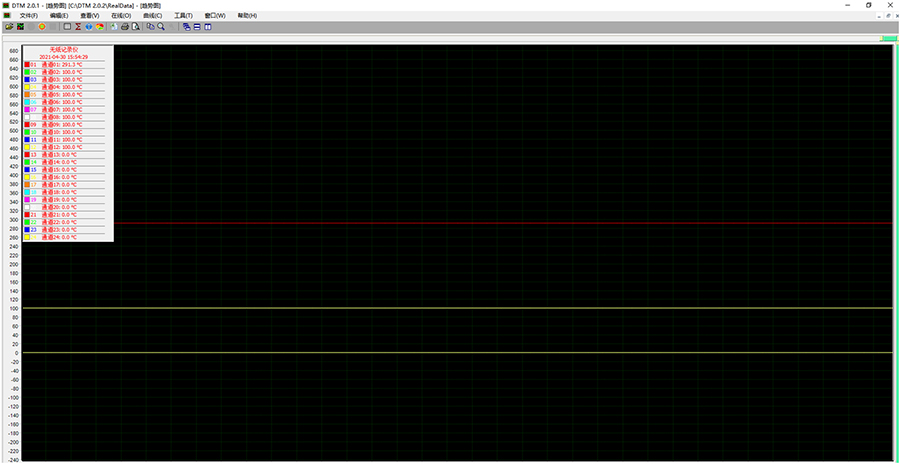Click the tile windows horizontally icon
The image size is (900, 464).
click(x=197, y=27)
